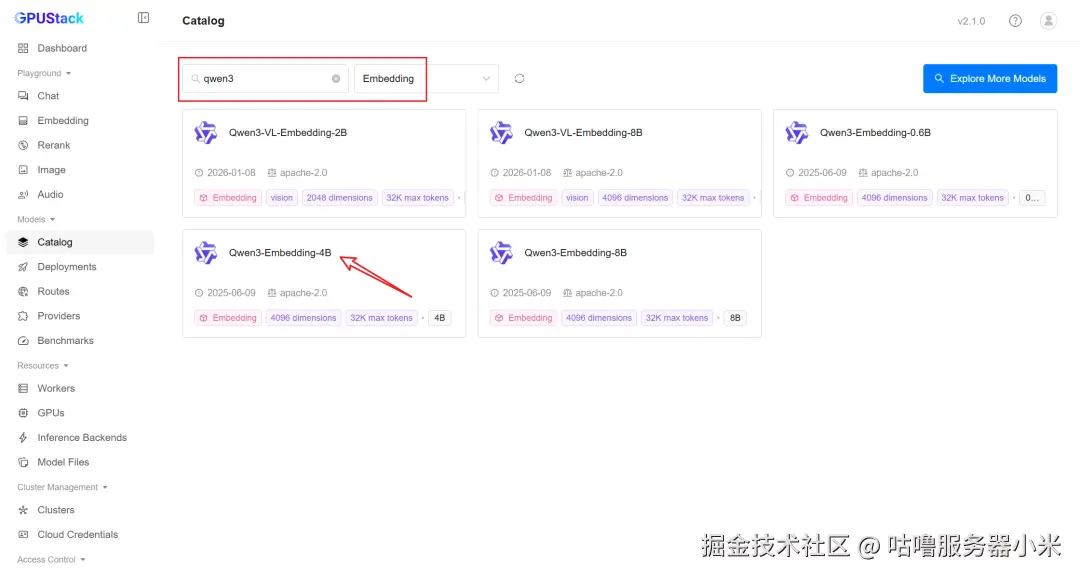Click the Qwen3-Embedding-0.6B model logo
Screen dimensions: 1080x578
coord(796,132)
